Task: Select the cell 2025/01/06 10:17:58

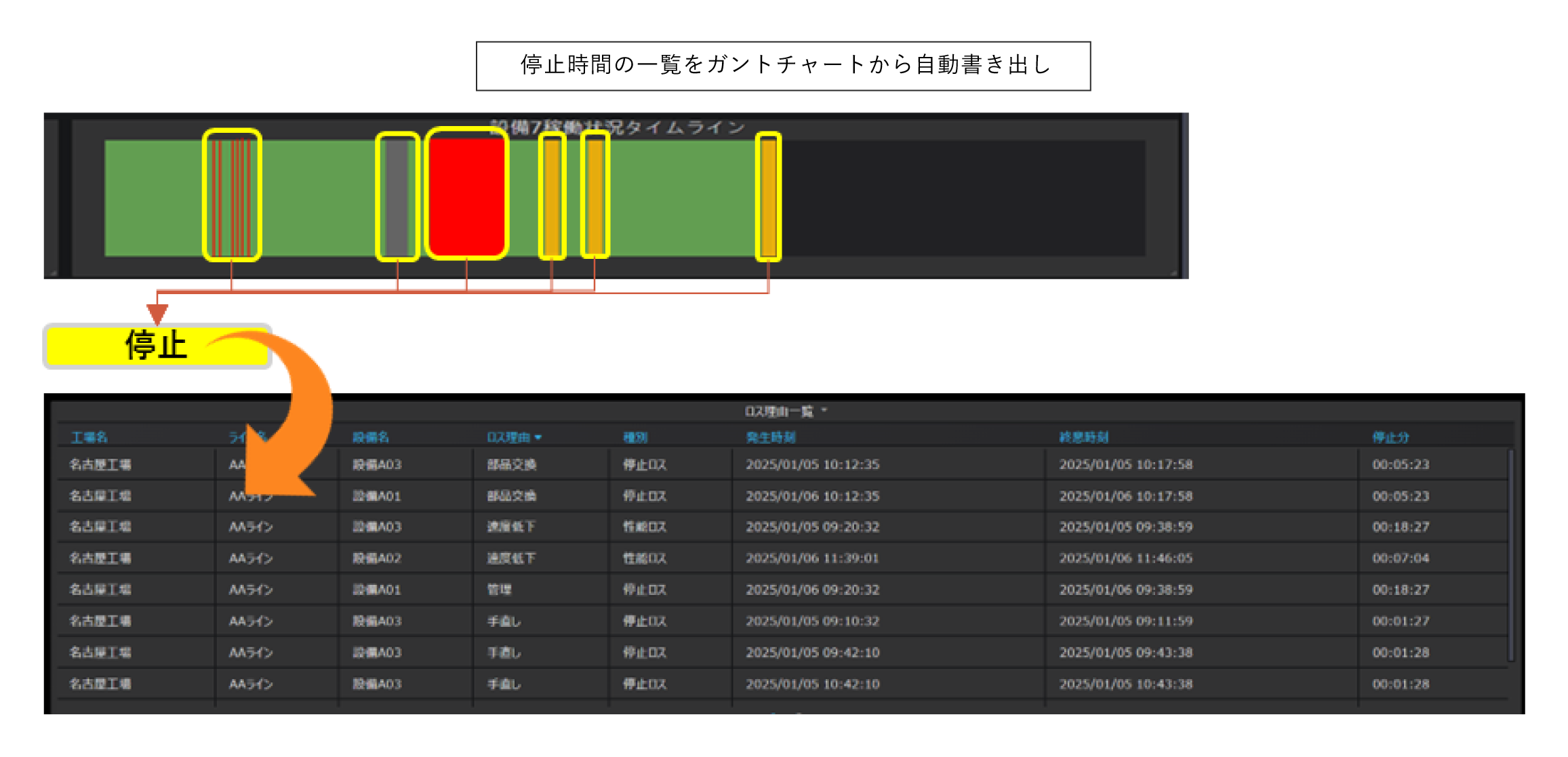Action: [1125, 496]
